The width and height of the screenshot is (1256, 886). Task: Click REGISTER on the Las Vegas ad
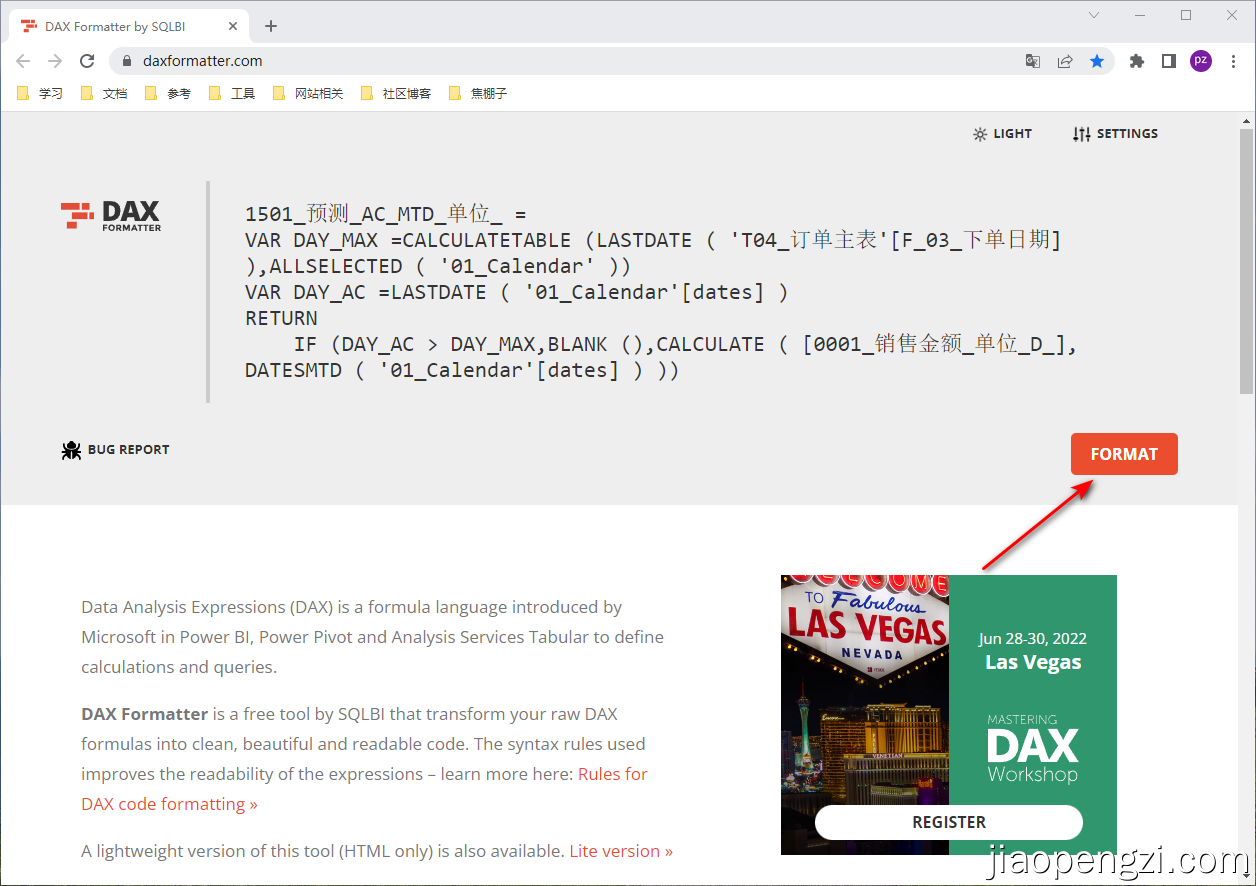coord(949,822)
